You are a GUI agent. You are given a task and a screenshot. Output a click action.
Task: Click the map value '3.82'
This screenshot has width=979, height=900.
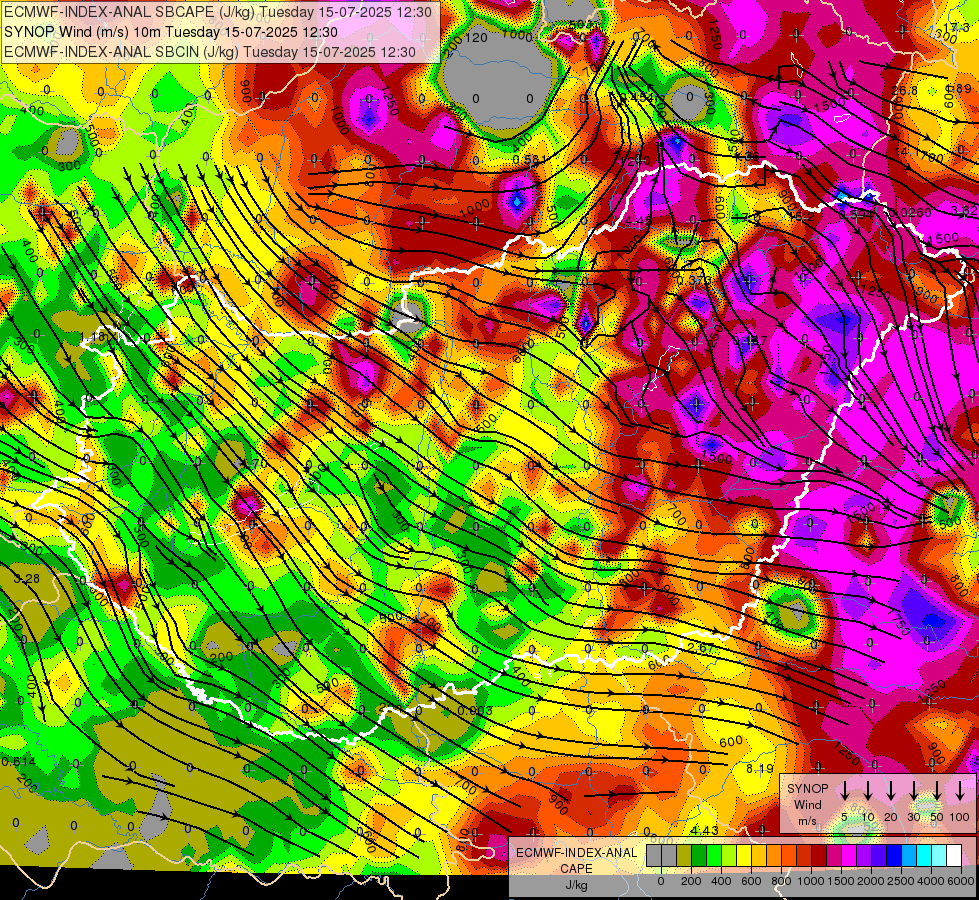tap(965, 212)
